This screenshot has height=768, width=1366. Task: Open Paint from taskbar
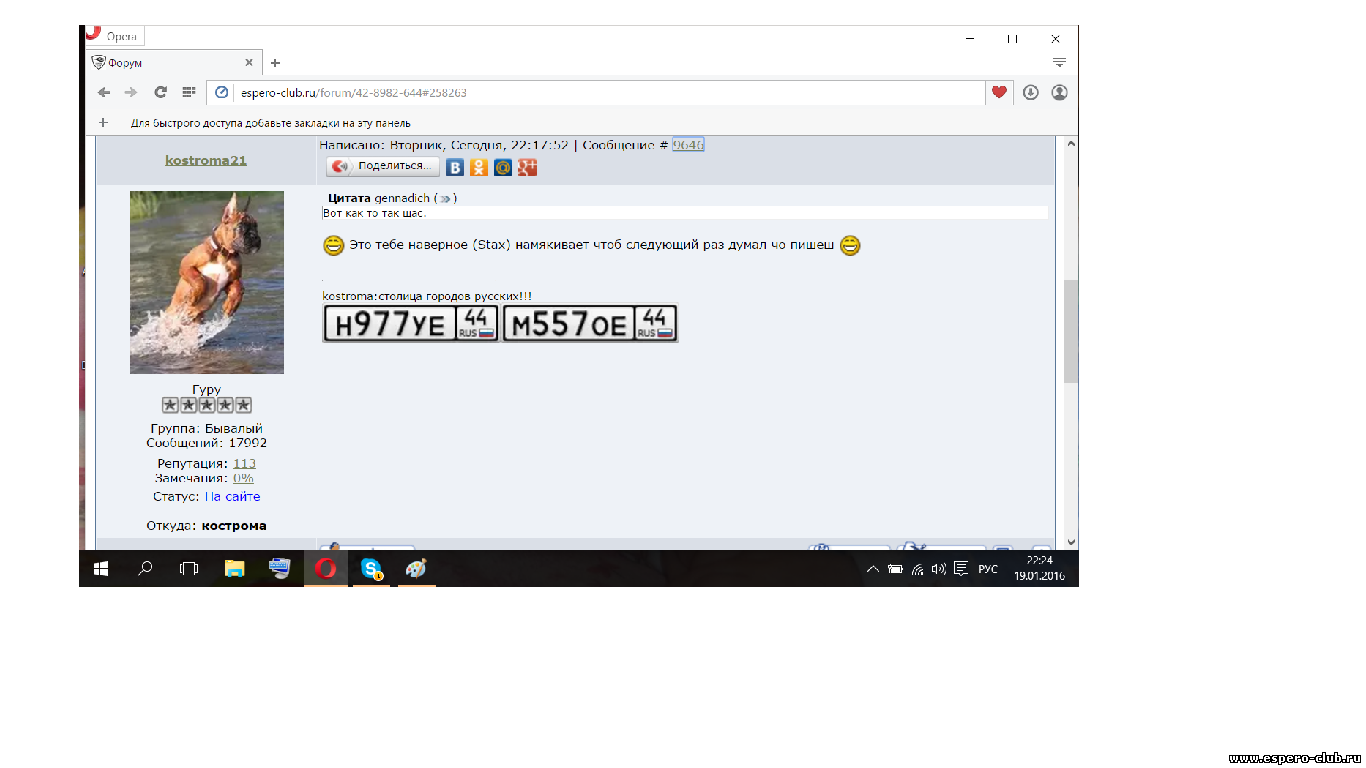pos(415,568)
